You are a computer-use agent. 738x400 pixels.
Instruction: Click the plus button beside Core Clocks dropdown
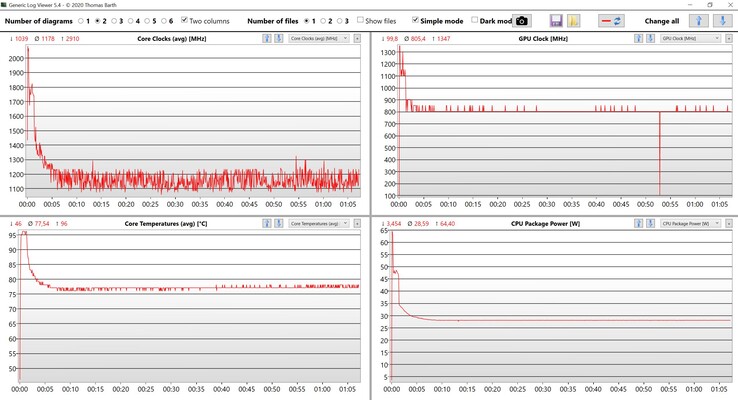358,38
